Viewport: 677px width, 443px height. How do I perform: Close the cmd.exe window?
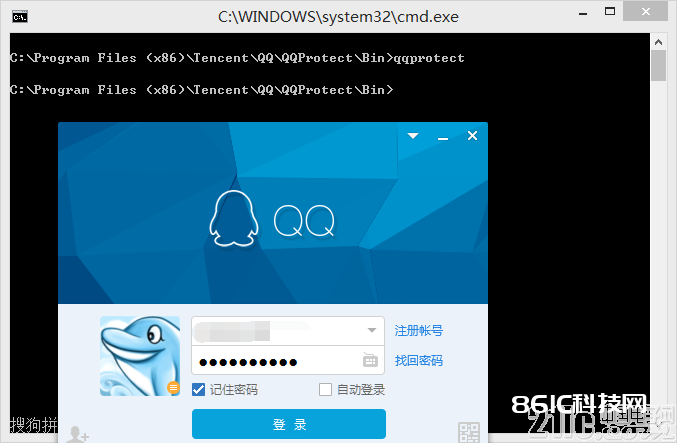click(x=645, y=12)
